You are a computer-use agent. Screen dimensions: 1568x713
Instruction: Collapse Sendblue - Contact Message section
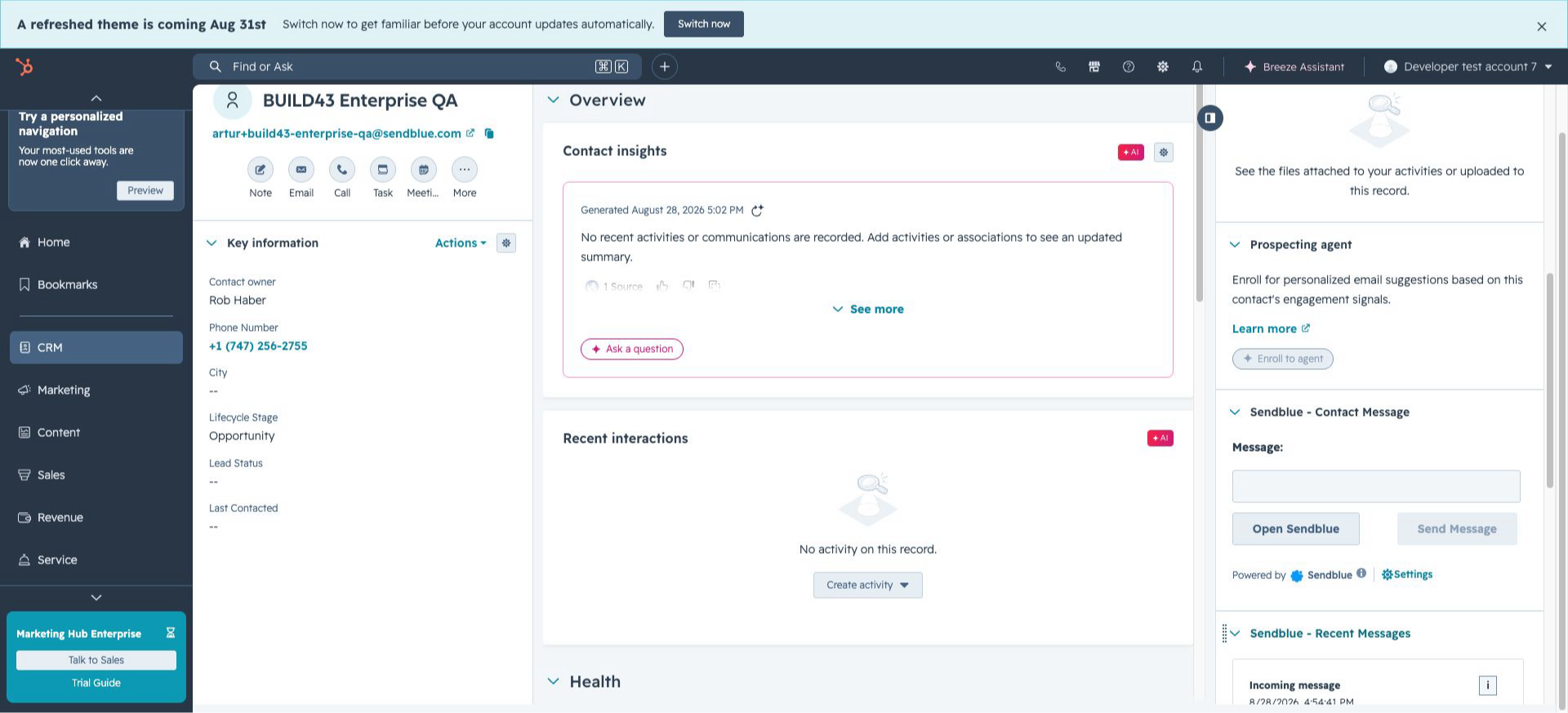pyautogui.click(x=1235, y=412)
